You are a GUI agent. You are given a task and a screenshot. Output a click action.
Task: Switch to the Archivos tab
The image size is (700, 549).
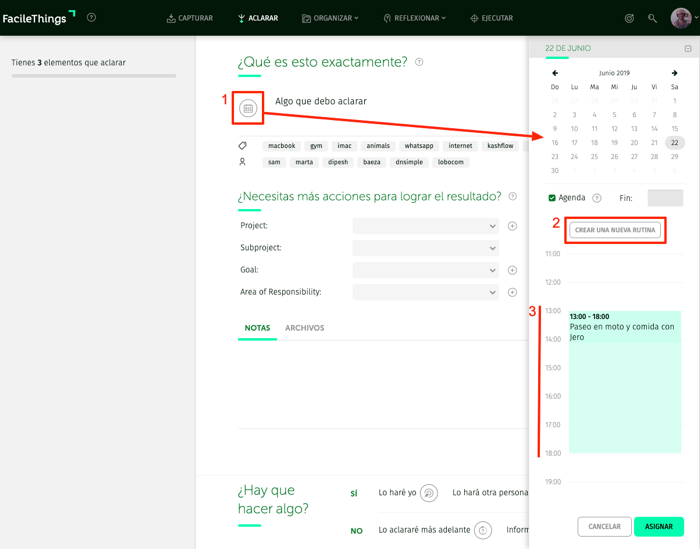coord(304,328)
